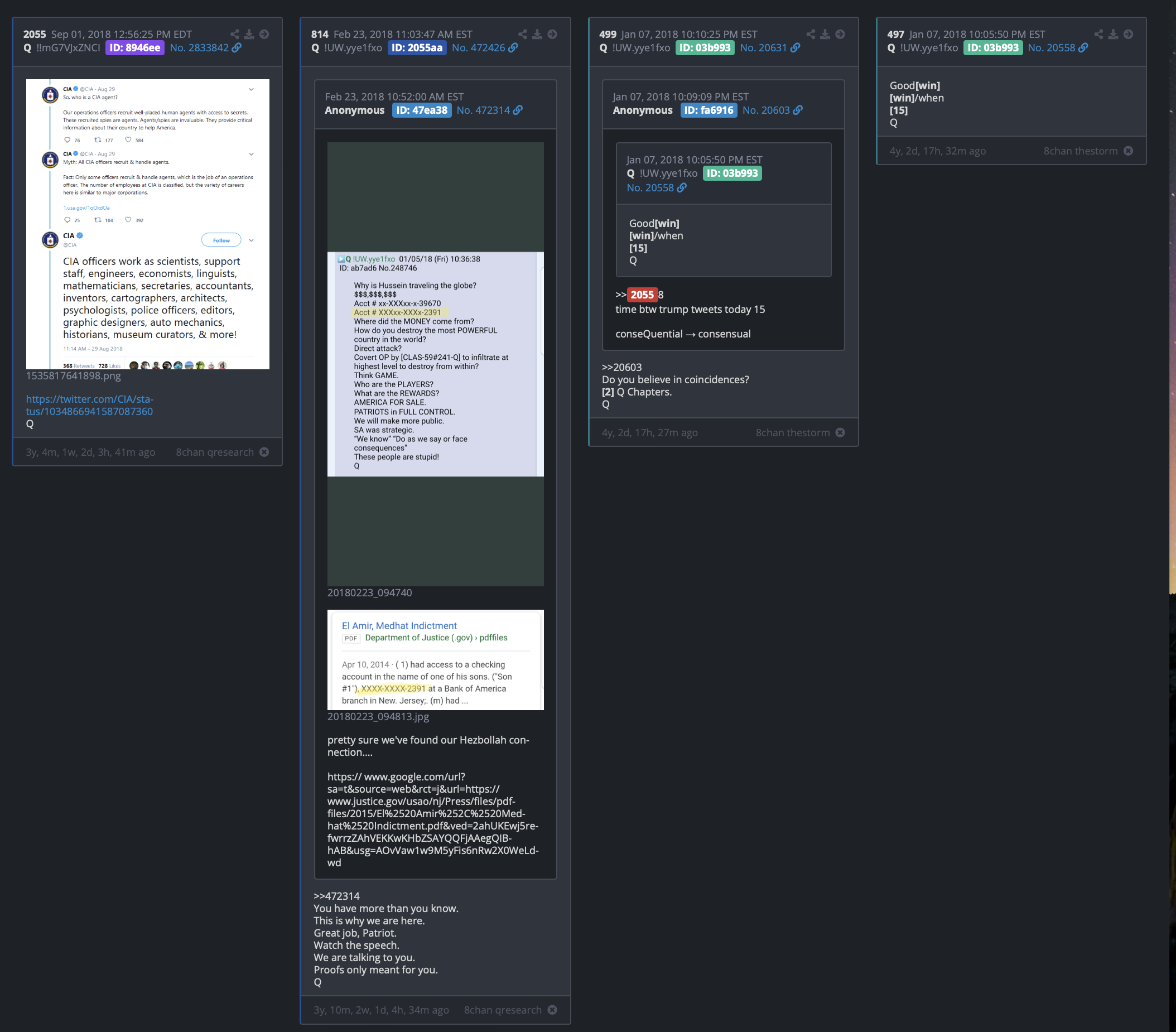The height and width of the screenshot is (1032, 1176).
Task: Click post number 2055 in header
Action: 35,35
